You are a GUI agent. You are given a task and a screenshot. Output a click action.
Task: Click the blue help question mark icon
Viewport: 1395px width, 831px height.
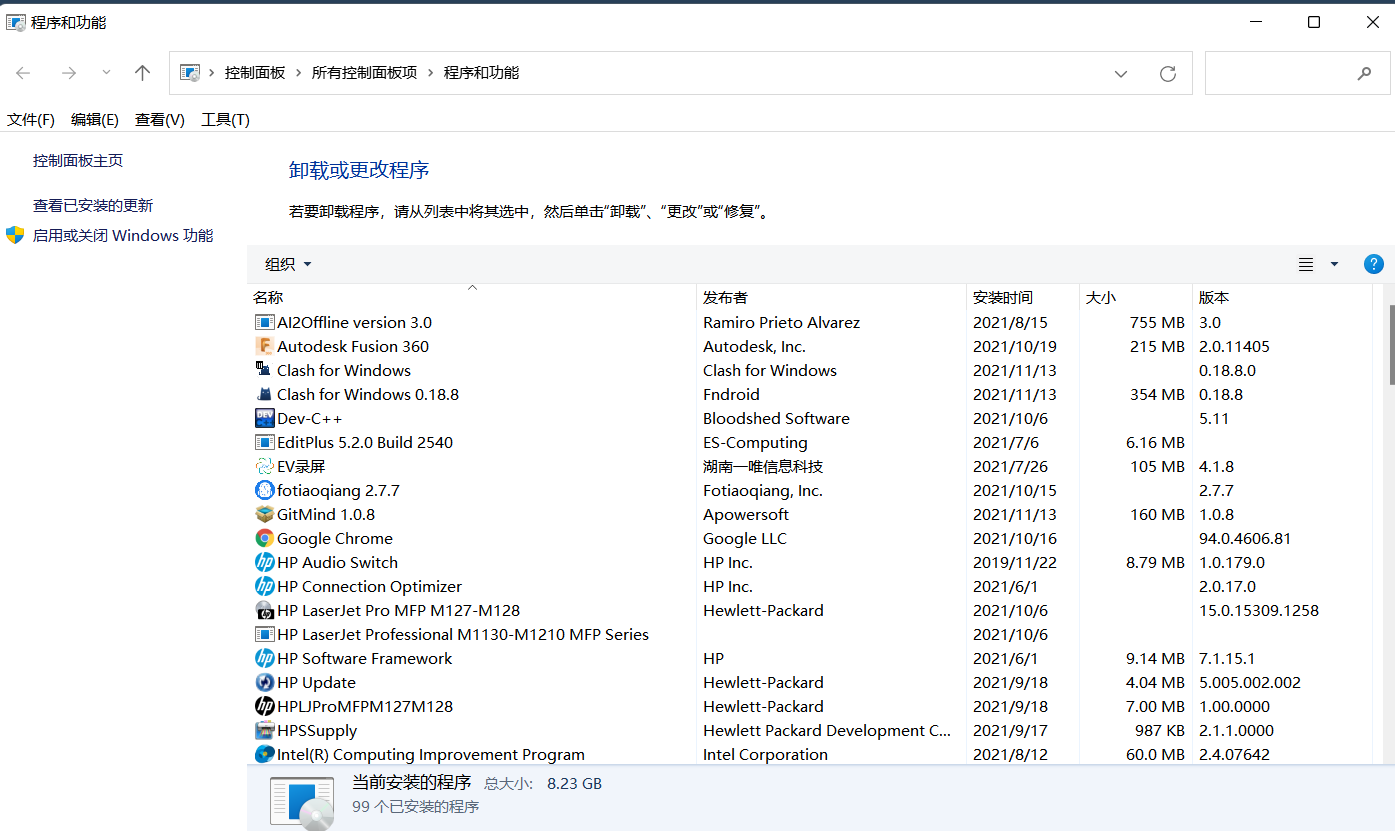point(1374,264)
